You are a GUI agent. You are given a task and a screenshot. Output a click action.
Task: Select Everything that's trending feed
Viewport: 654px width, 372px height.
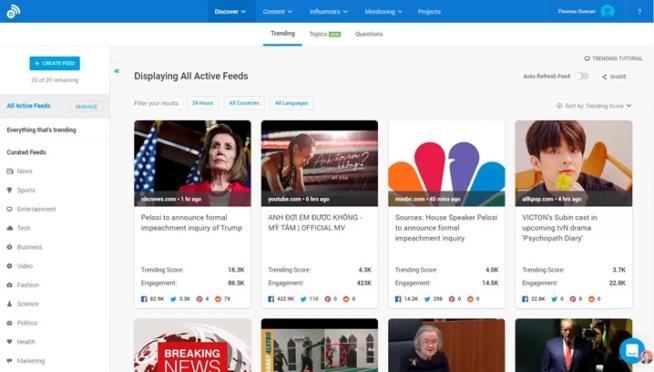41,130
